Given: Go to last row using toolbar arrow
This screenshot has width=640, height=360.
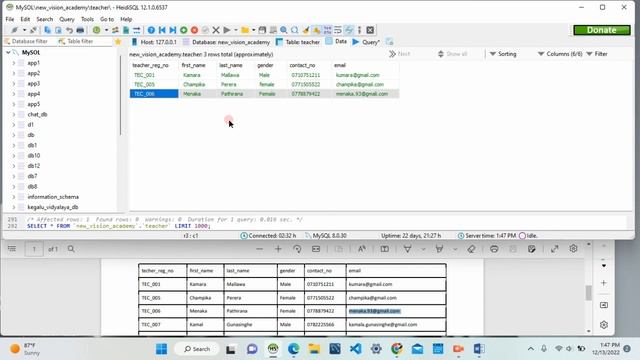Looking at the screenshot, I should (173, 30).
